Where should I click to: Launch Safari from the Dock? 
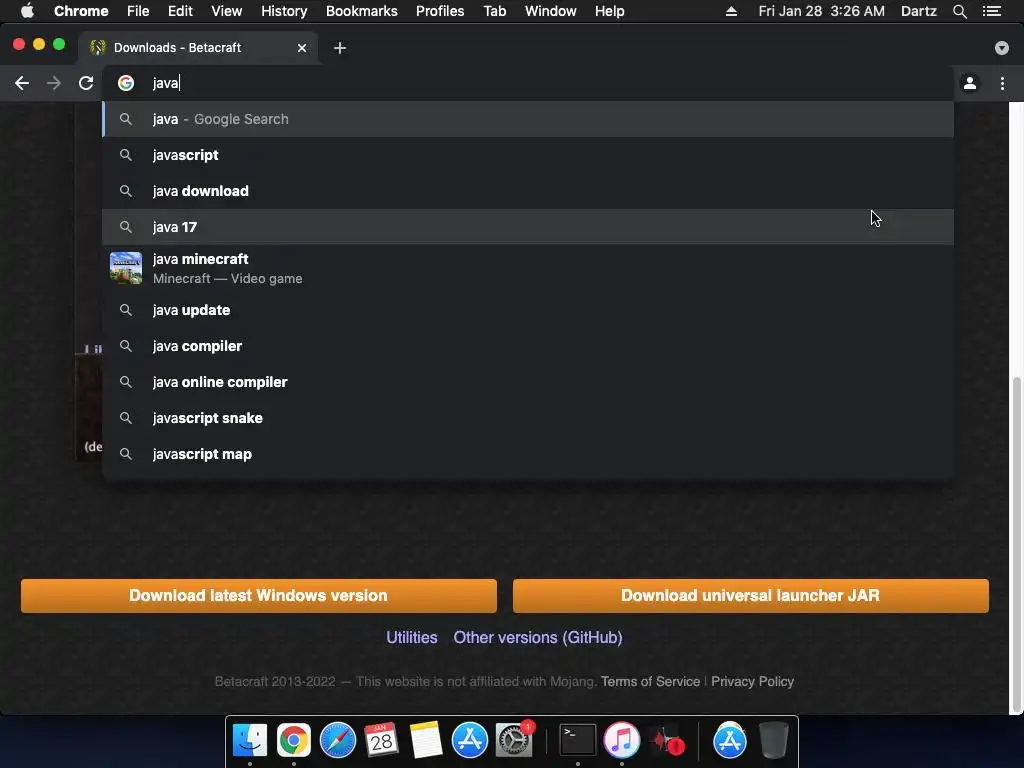pyautogui.click(x=338, y=741)
